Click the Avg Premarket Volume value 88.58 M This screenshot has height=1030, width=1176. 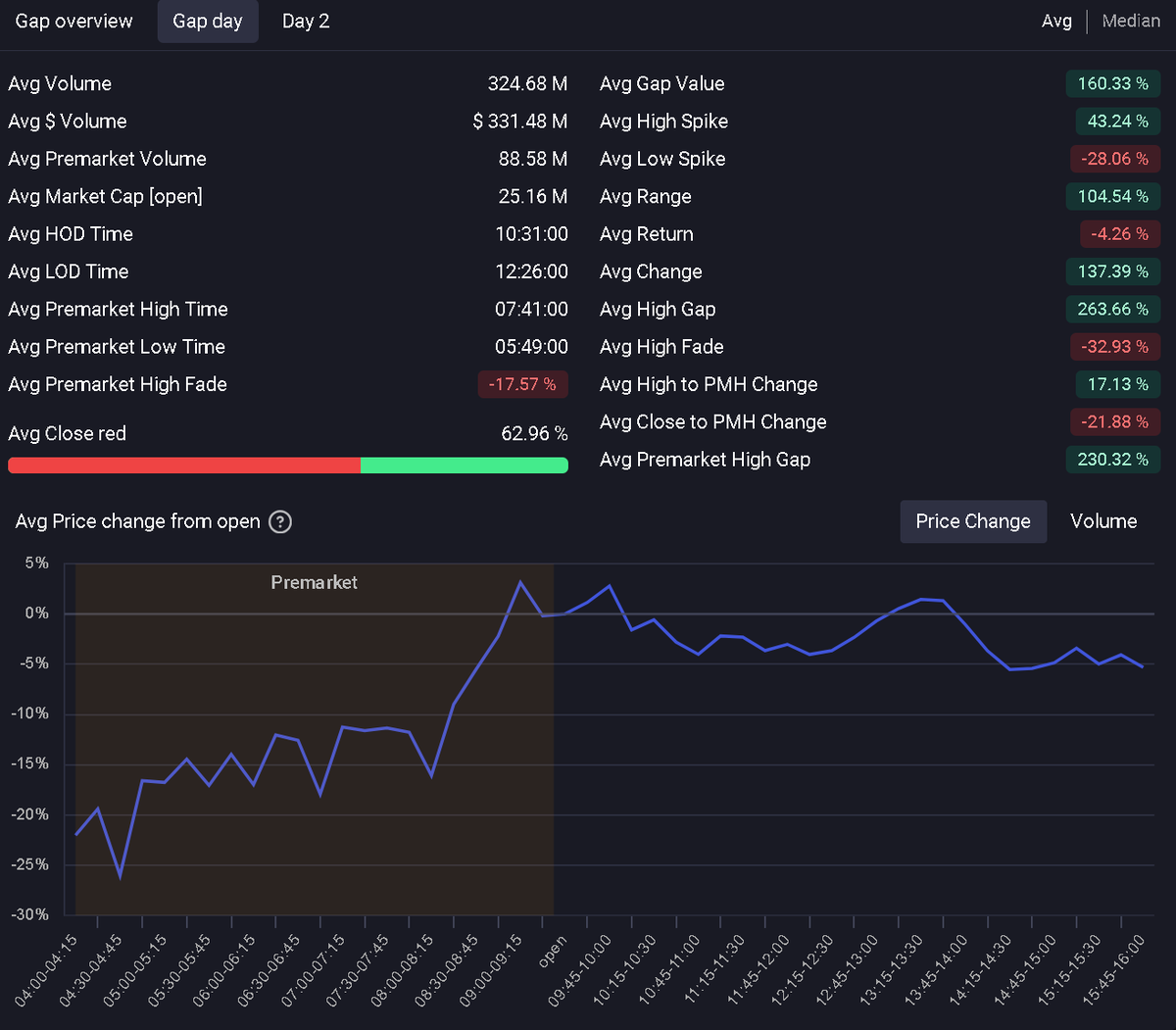pos(533,159)
